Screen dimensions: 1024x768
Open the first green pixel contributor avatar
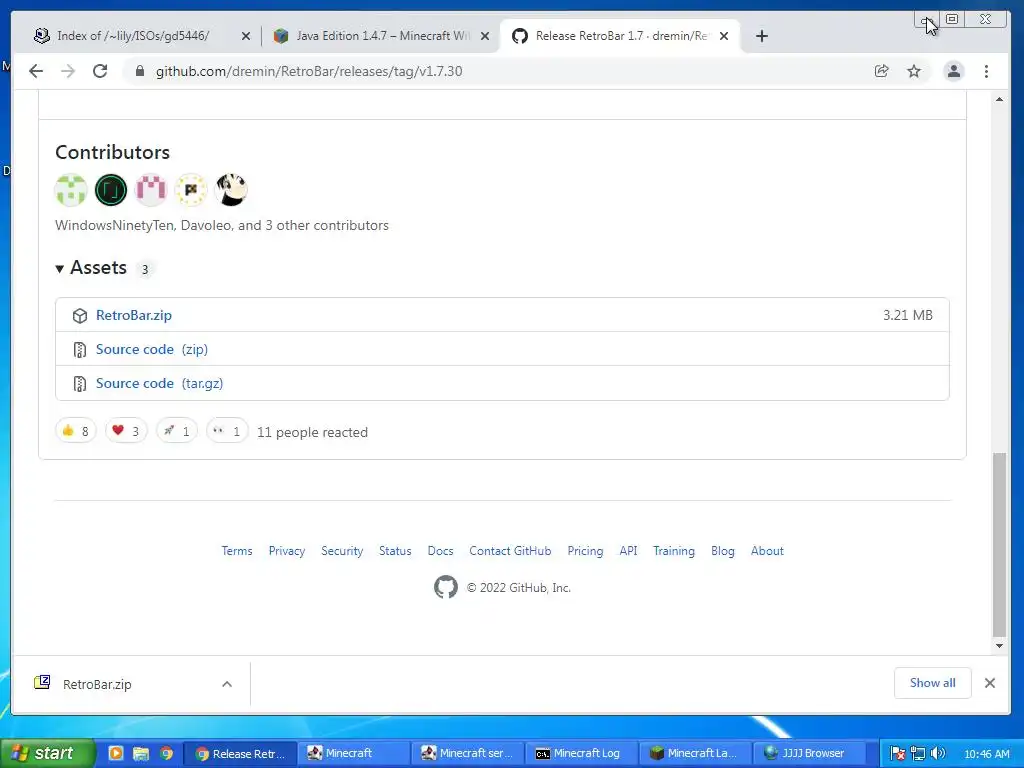tap(71, 190)
